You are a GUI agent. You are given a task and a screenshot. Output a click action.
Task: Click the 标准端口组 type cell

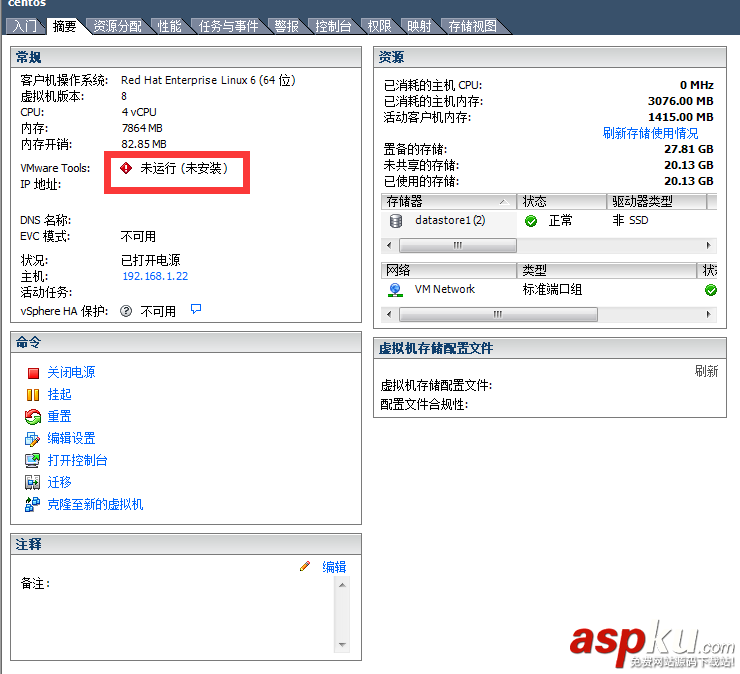coord(552,290)
